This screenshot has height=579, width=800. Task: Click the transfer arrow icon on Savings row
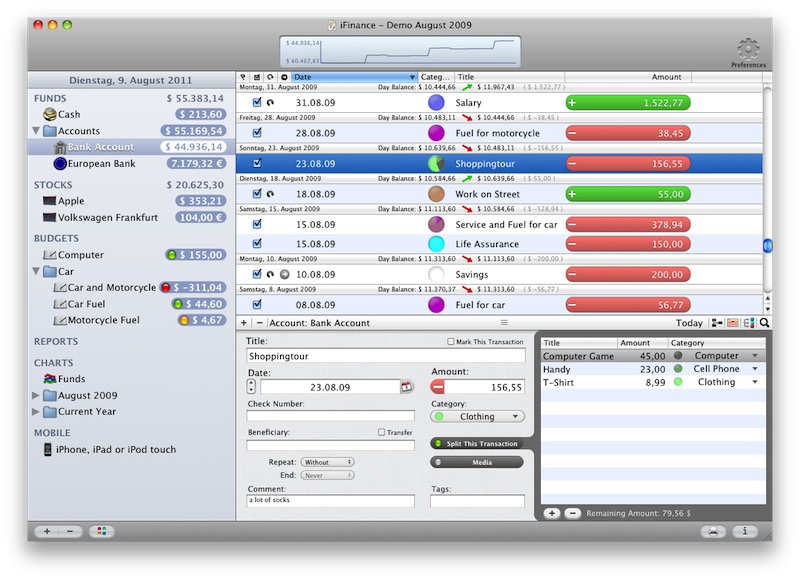(x=284, y=274)
